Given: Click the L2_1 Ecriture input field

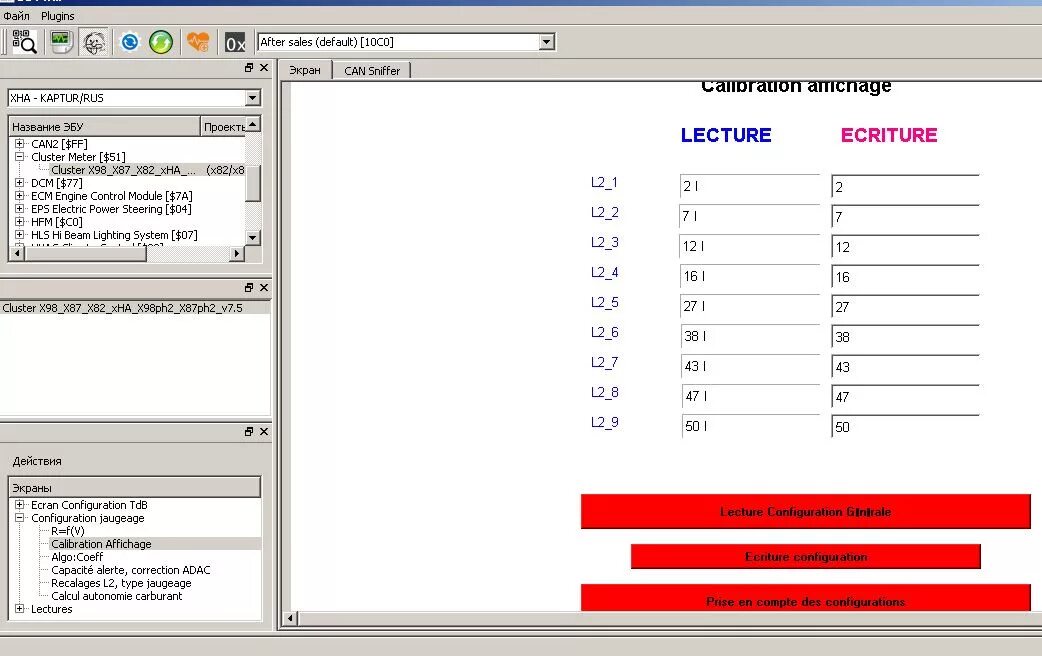Looking at the screenshot, I should tap(905, 187).
